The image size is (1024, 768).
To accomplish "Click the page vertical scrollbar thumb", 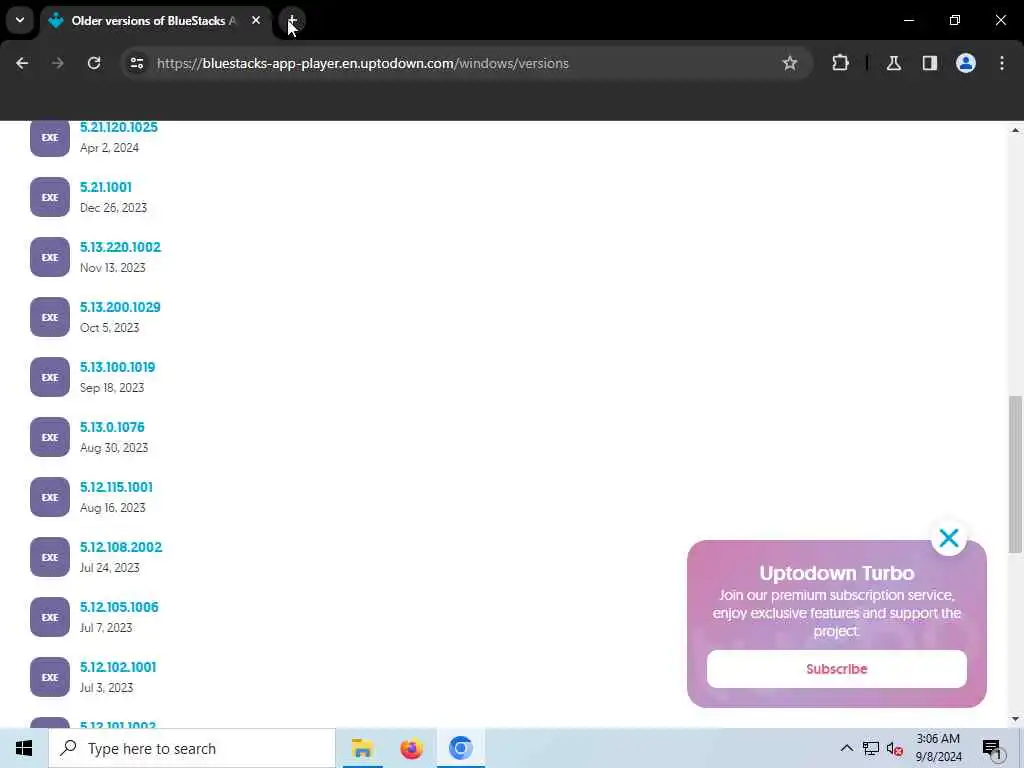I will tap(1015, 474).
